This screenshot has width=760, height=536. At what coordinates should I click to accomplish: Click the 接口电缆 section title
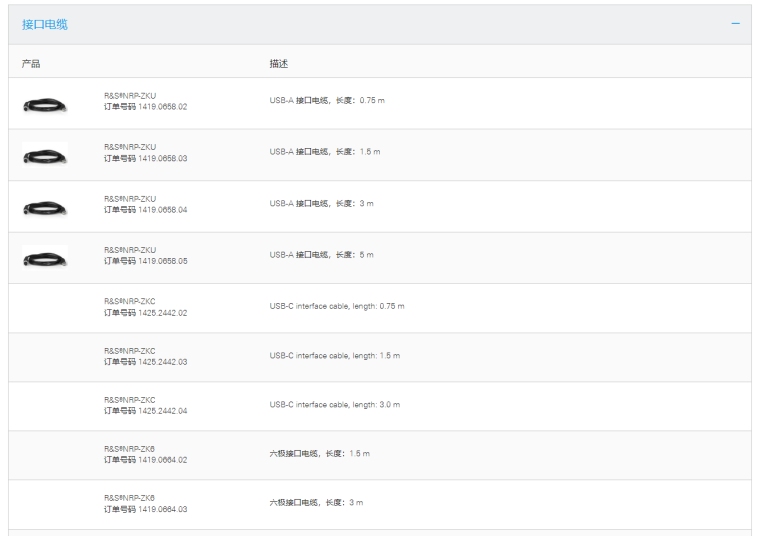tap(45, 24)
